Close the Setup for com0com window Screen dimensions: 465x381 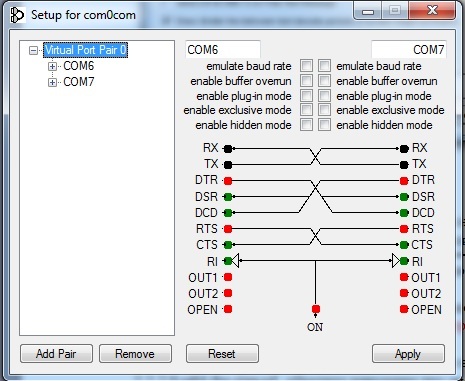[432, 11]
